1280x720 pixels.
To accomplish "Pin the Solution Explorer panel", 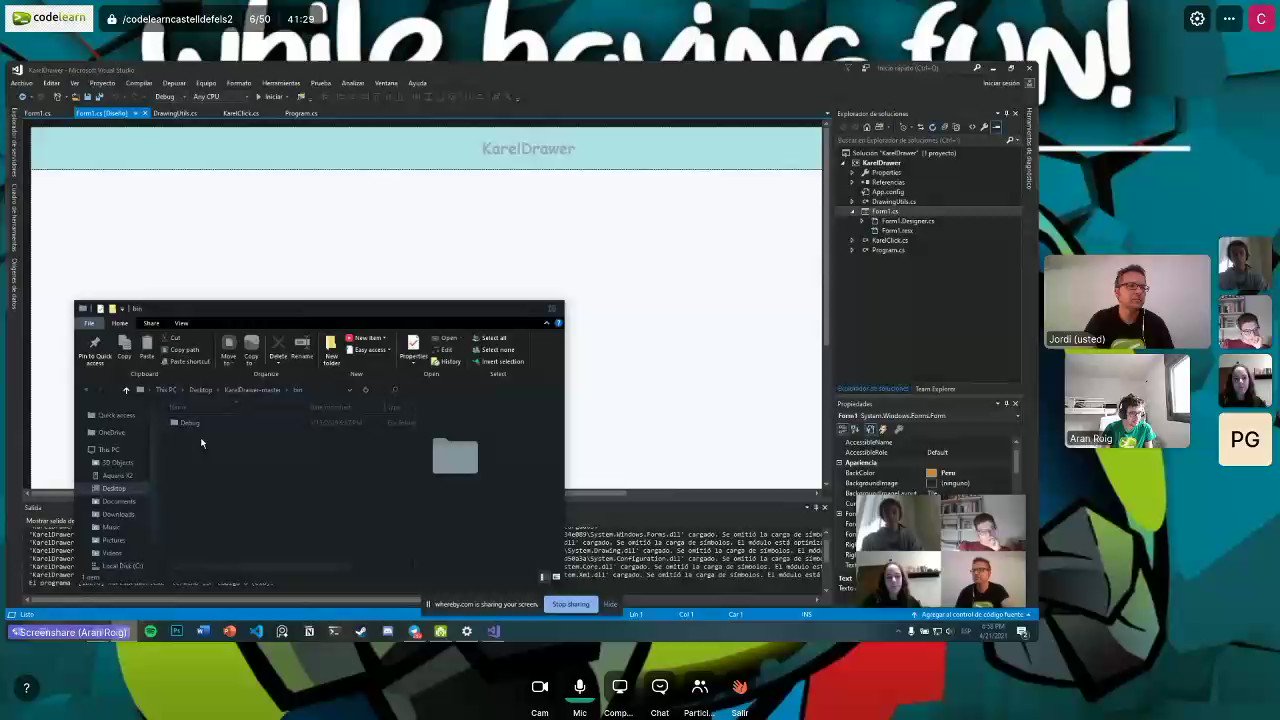I will (x=1006, y=113).
